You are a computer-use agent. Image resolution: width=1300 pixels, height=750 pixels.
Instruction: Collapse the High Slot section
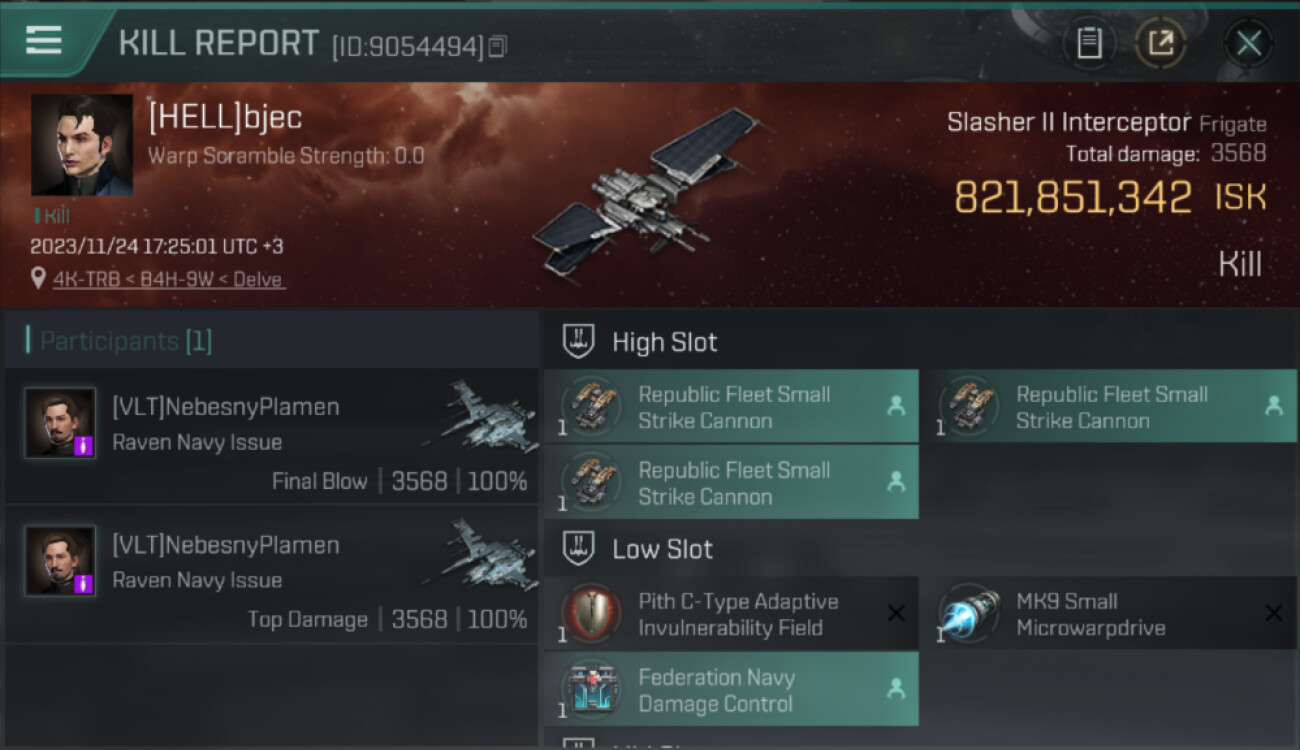click(x=921, y=341)
